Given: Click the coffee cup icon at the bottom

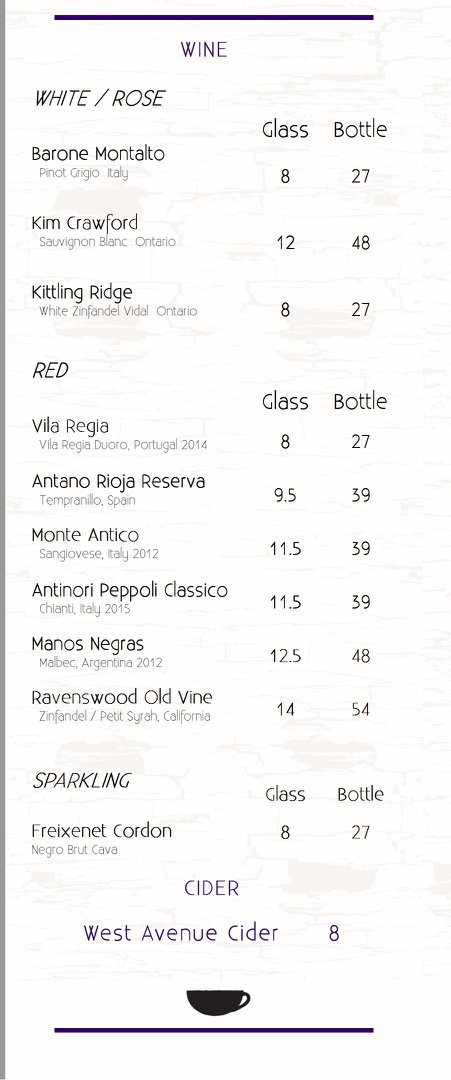Looking at the screenshot, I should click(218, 1003).
